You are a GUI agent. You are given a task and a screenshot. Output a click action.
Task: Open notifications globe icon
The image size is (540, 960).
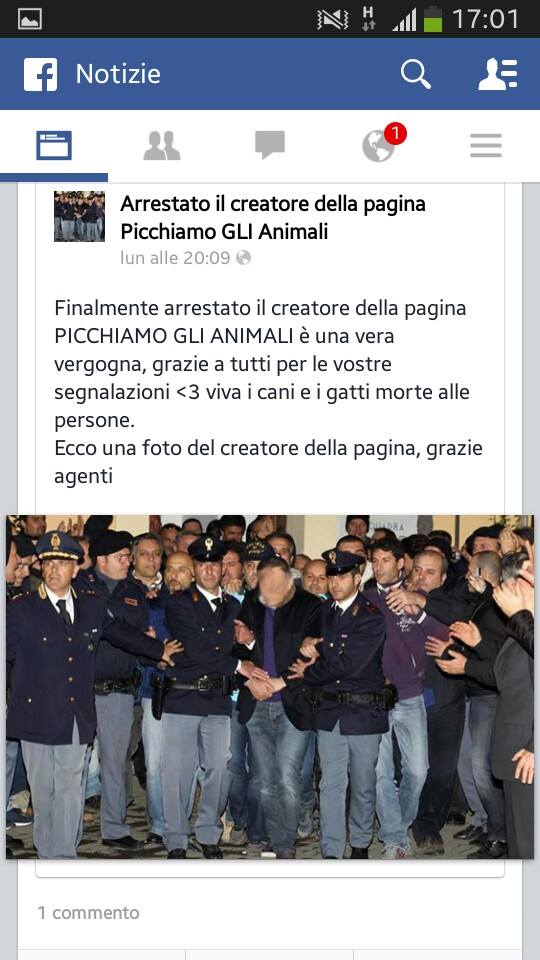tap(378, 147)
